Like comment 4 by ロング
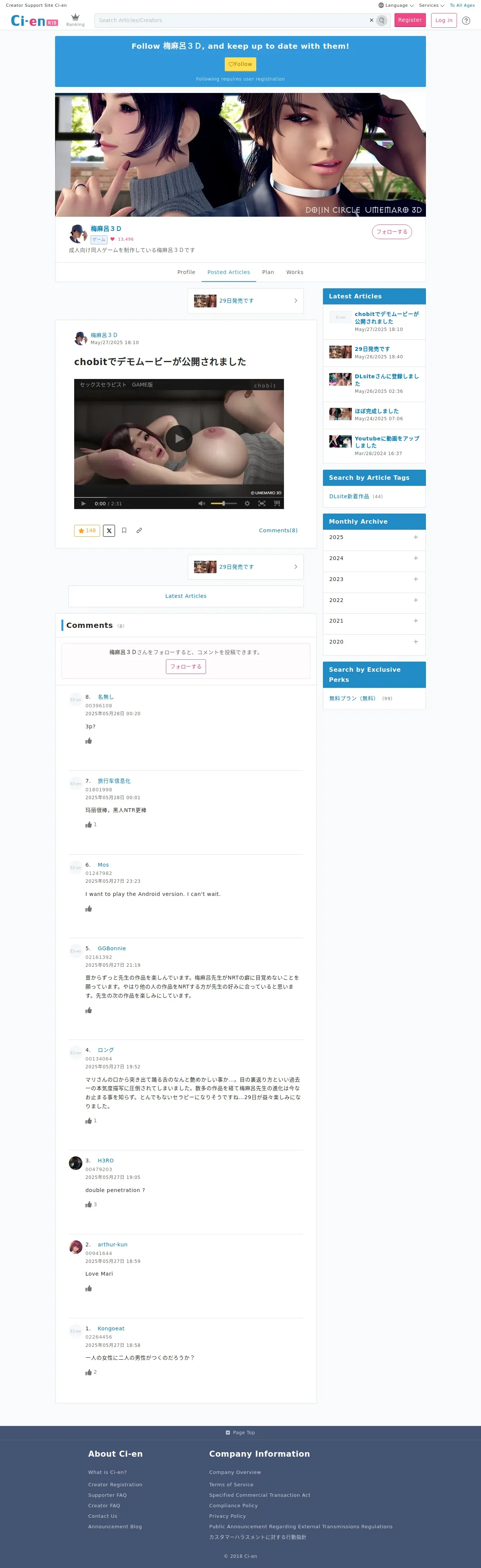Image resolution: width=481 pixels, height=1568 pixels. [89, 1120]
